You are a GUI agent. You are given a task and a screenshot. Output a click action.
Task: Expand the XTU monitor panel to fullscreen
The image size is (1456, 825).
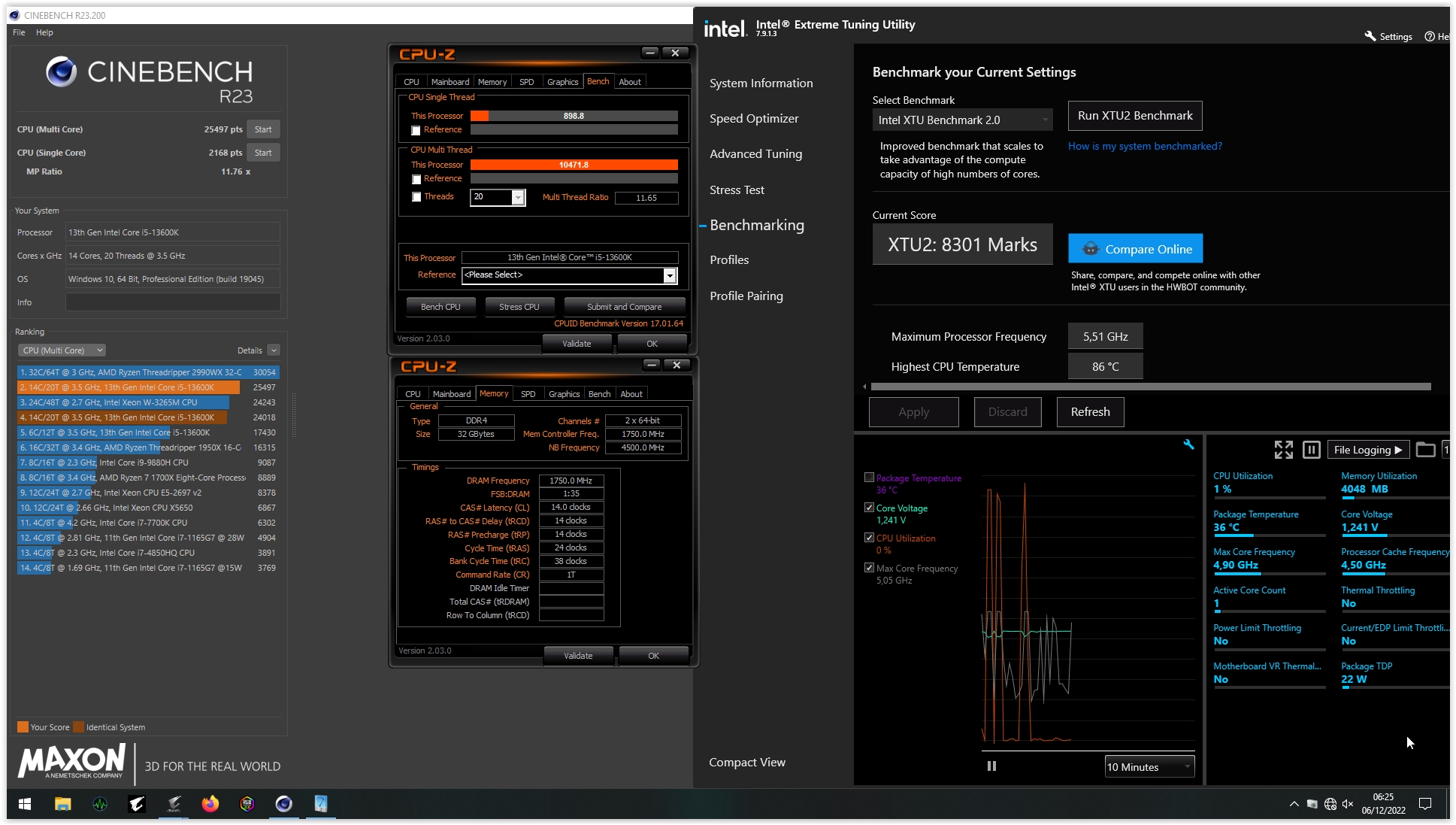1283,450
